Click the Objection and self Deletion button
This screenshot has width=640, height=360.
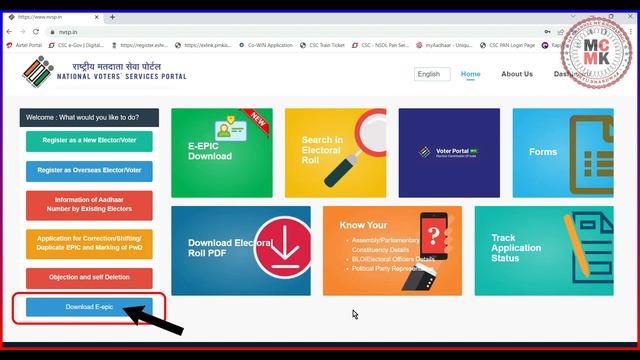point(89,278)
